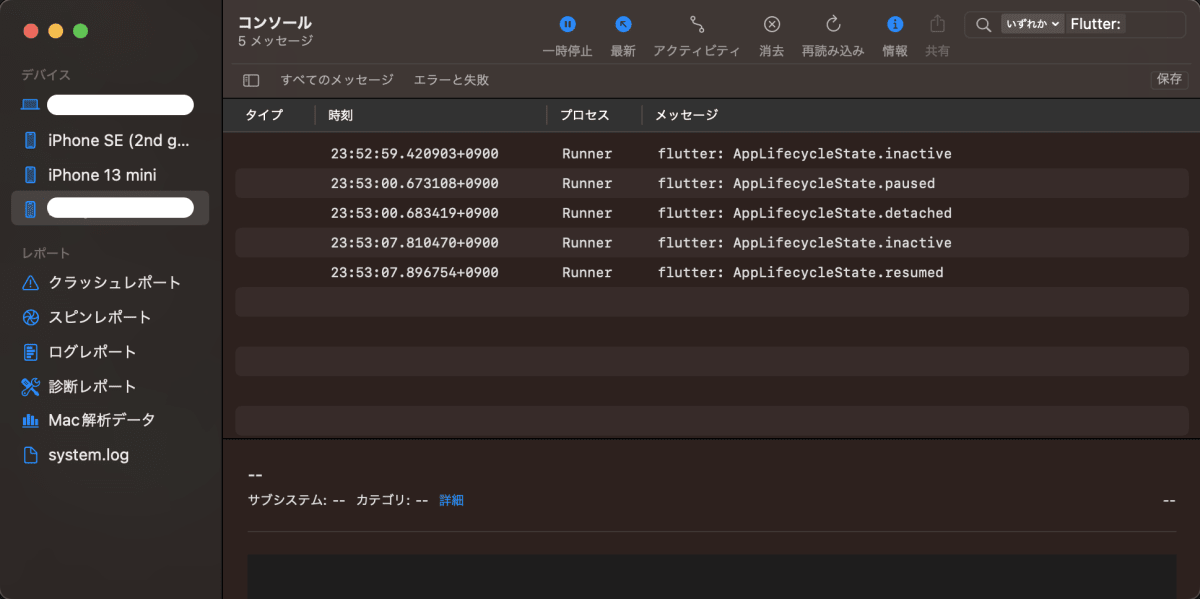The height and width of the screenshot is (599, 1200).
Task: Reload with the 再読み込み icon
Action: tap(832, 24)
